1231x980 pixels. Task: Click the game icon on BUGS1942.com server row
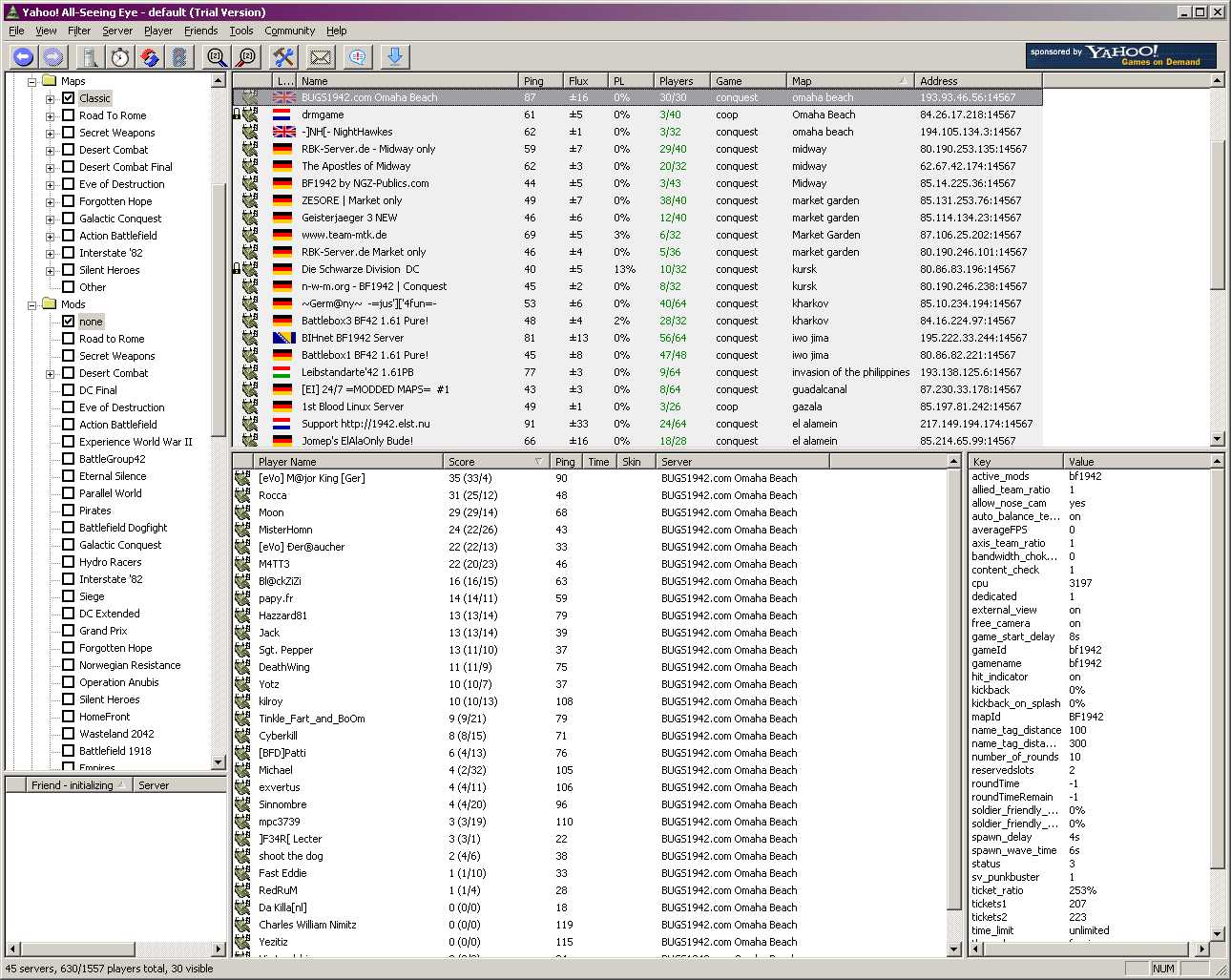[x=250, y=97]
